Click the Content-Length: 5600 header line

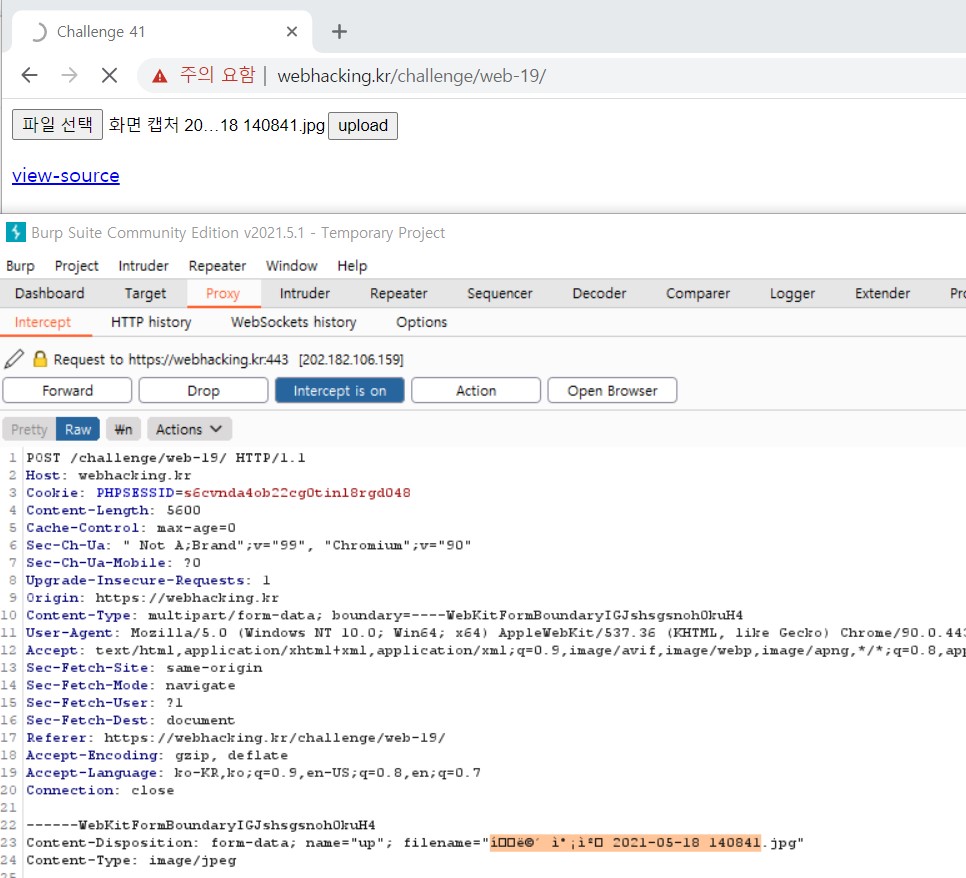click(113, 510)
